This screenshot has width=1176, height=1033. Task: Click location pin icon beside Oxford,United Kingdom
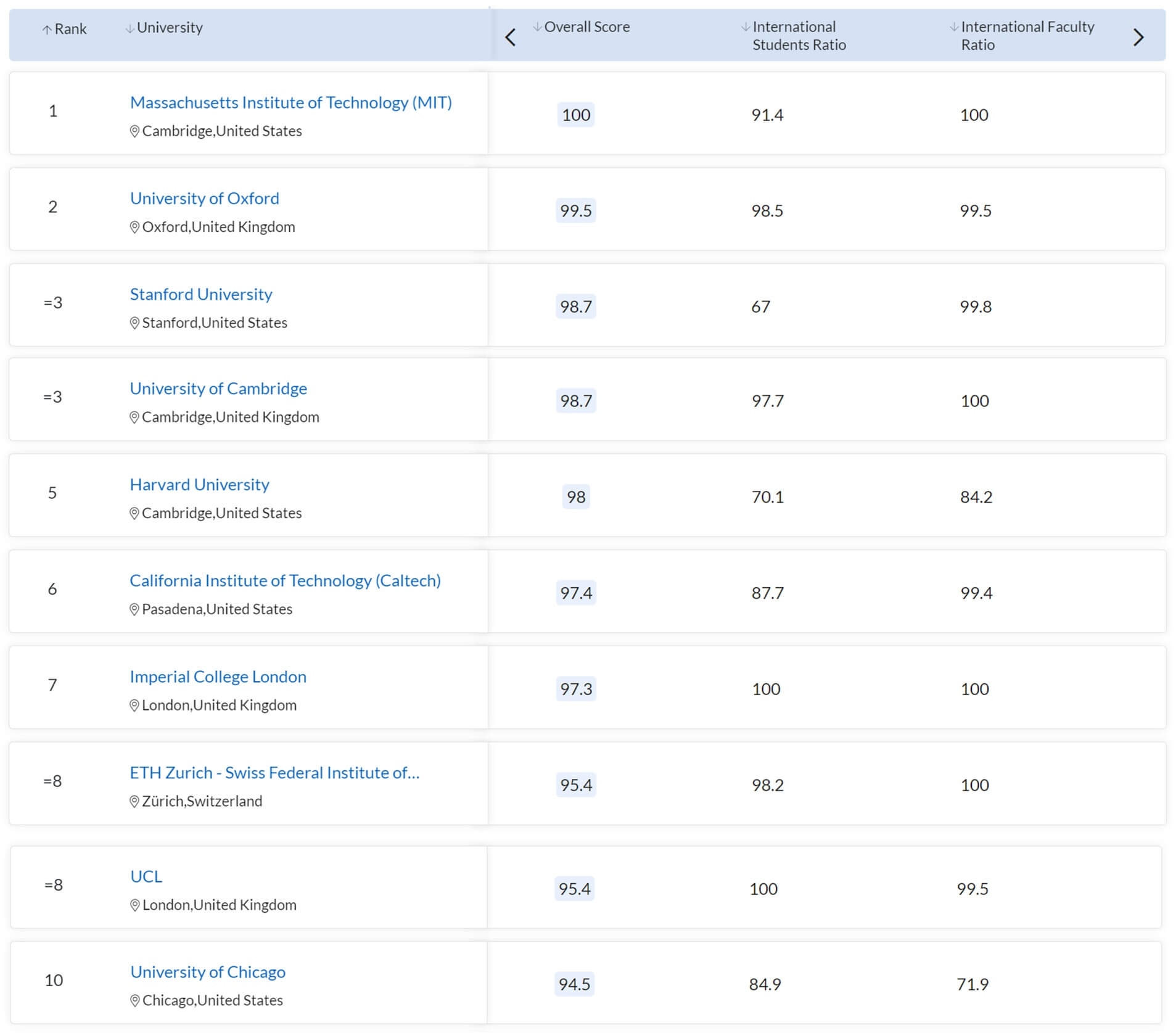click(x=134, y=228)
